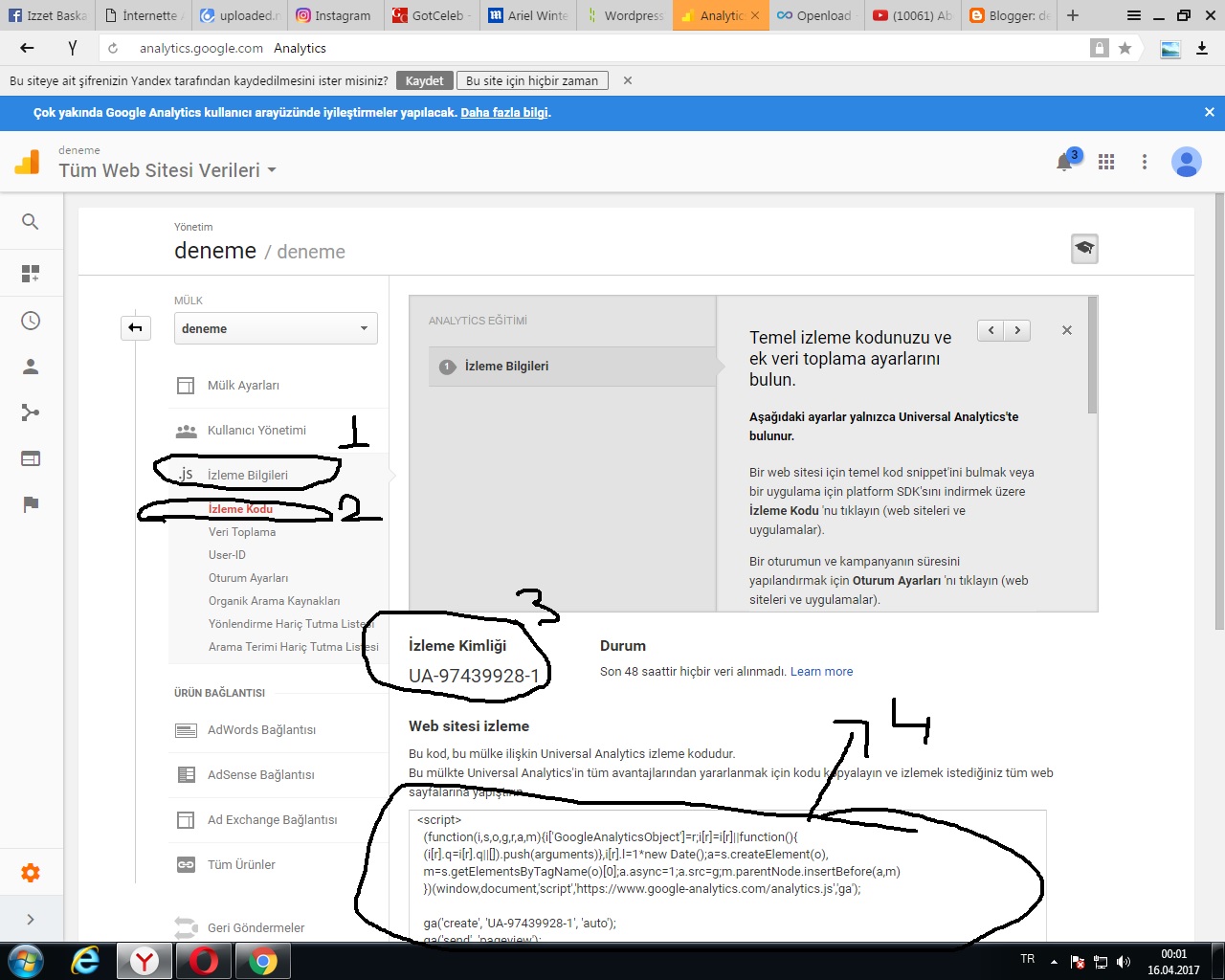Select Arama Terimi Hariç Tutma Listesi

point(294,647)
